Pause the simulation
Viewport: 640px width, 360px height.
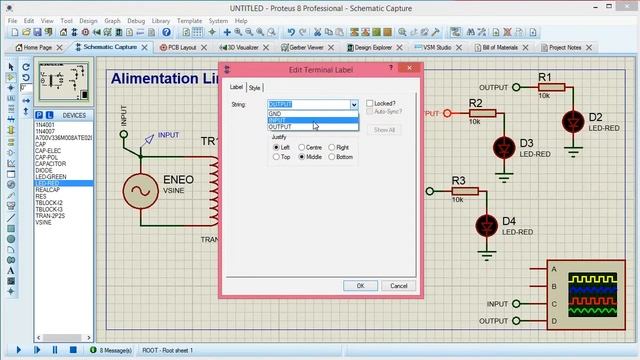click(55, 350)
